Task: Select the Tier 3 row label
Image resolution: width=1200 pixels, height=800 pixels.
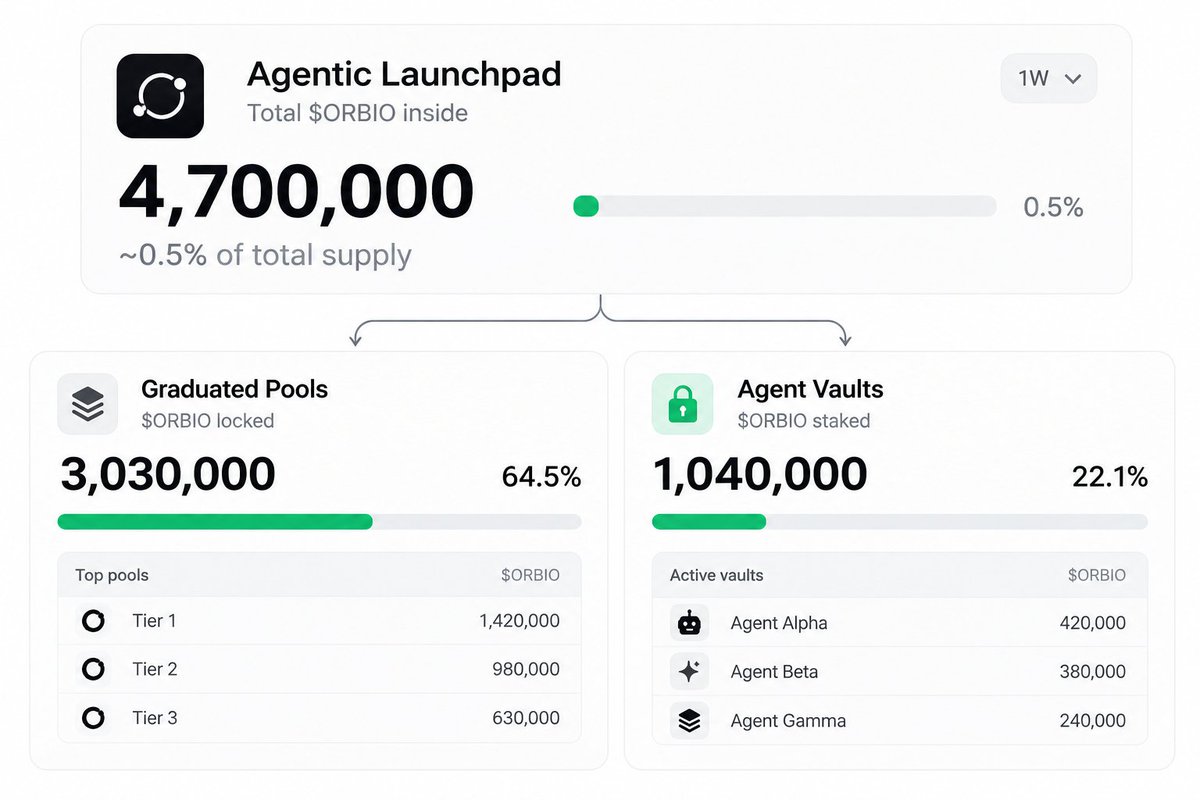Action: tap(155, 717)
